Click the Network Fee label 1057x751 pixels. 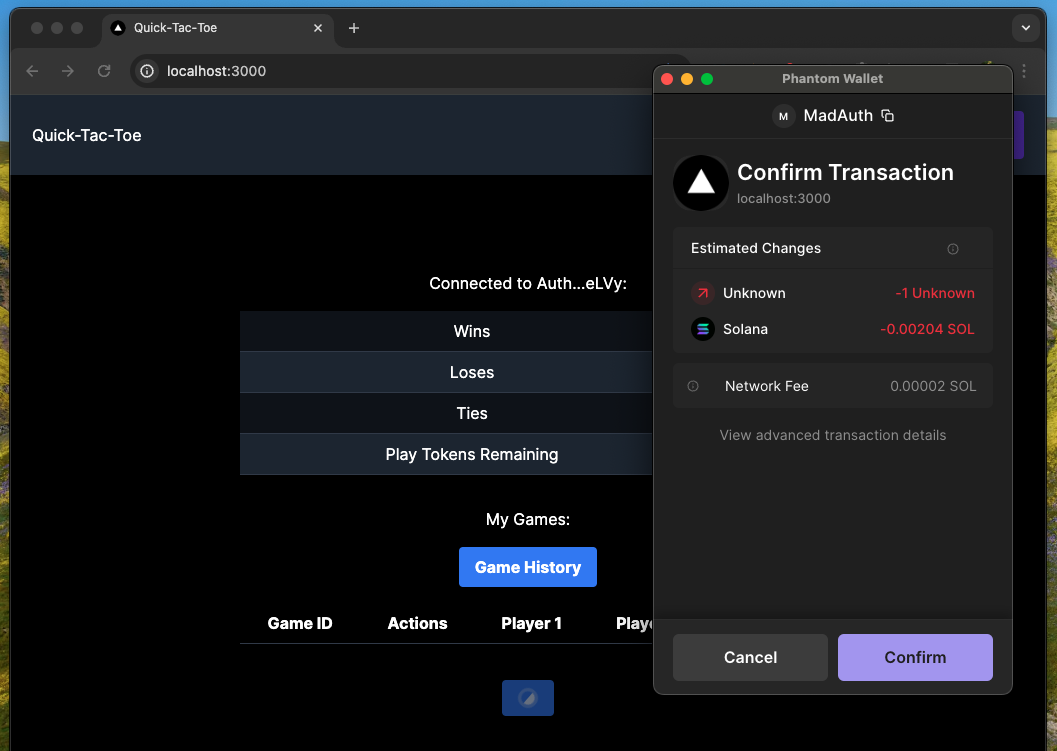pos(766,386)
